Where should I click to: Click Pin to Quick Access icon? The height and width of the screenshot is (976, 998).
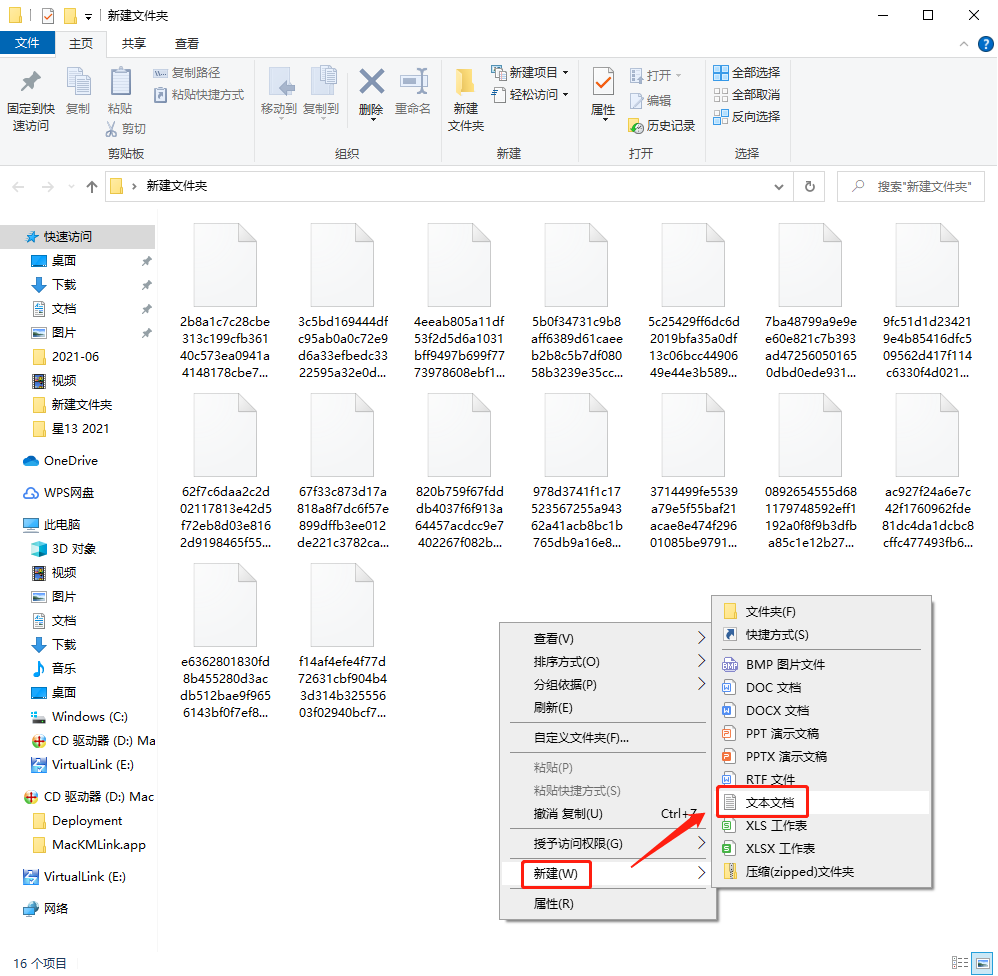(x=31, y=83)
